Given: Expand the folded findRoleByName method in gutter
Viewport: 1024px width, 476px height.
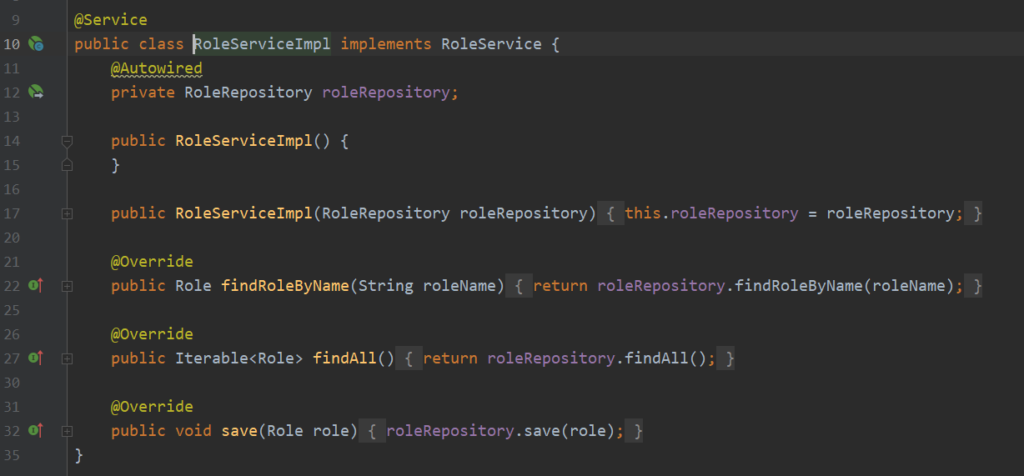Looking at the screenshot, I should (67, 286).
